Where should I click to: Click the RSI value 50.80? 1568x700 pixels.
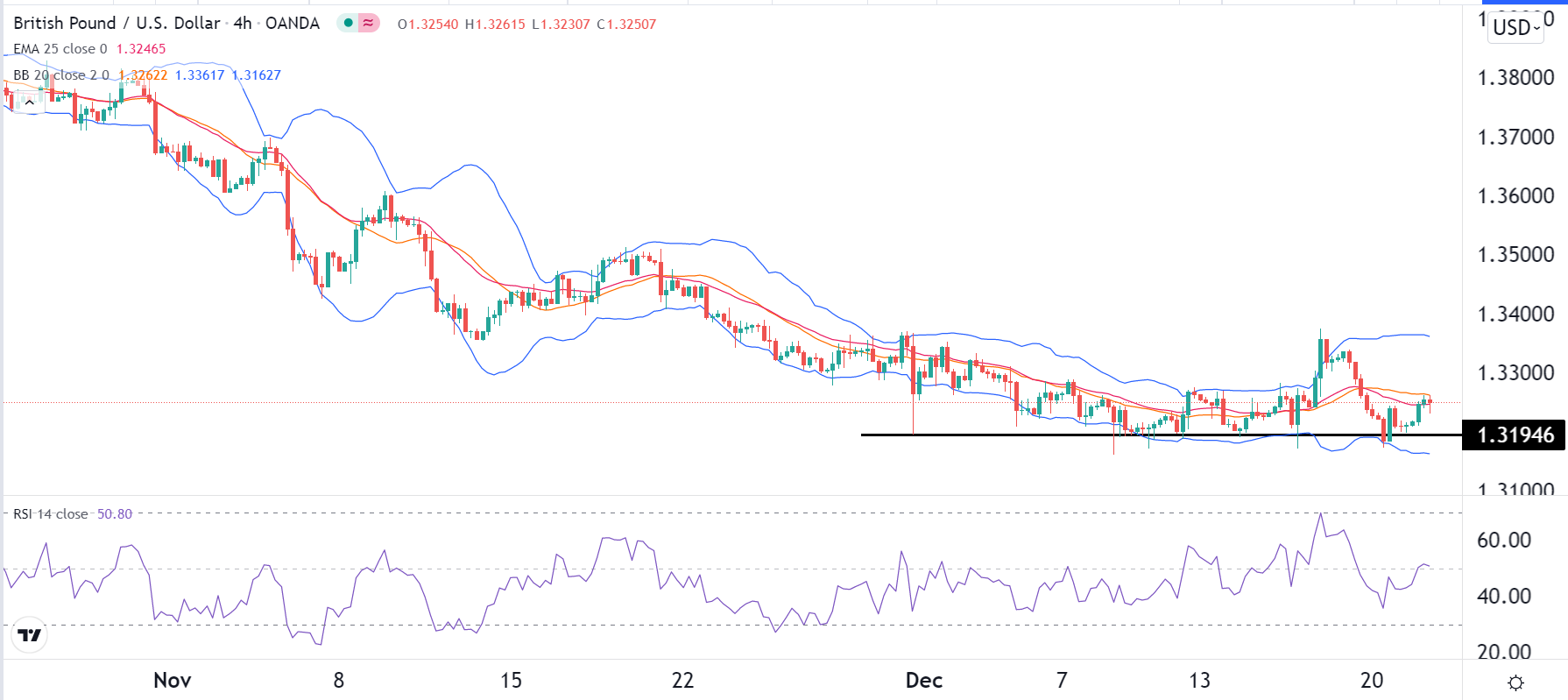[115, 514]
